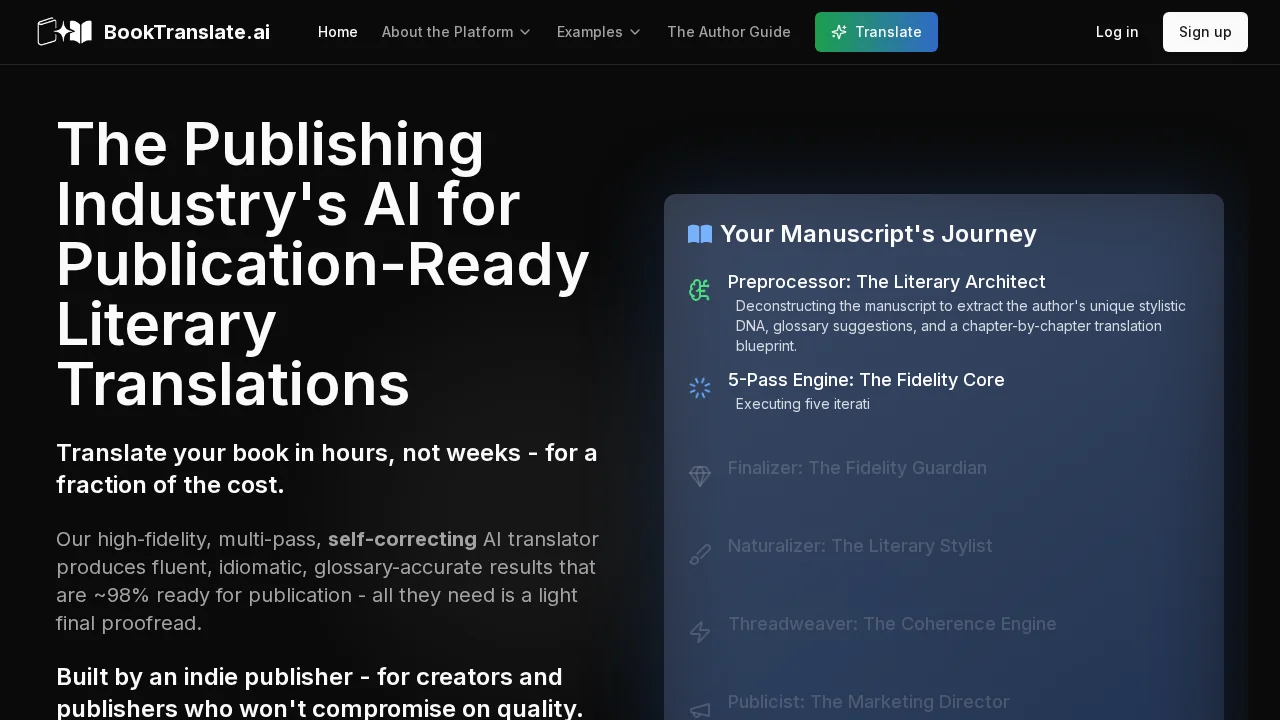The height and width of the screenshot is (720, 1280).
Task: Select the Finalizer: The Fidelity Guardian step
Action: (x=857, y=468)
